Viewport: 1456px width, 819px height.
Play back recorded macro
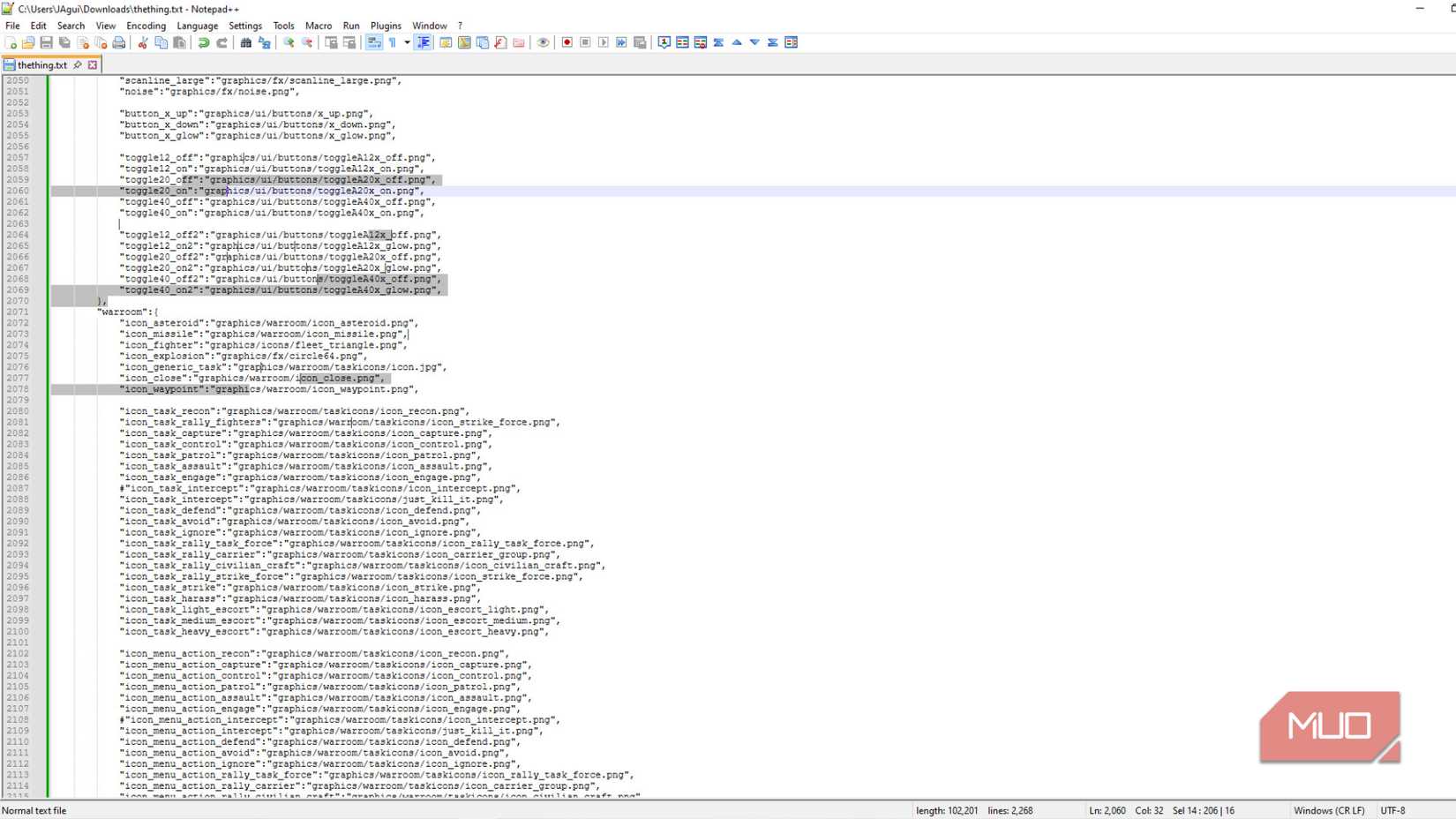tap(604, 42)
